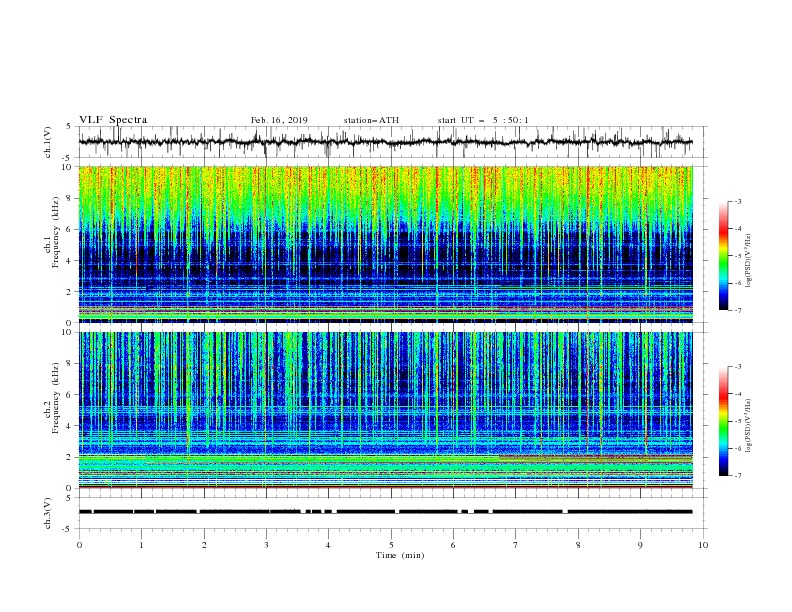Click the "VLF Spectra" plot title
This screenshot has height=612, width=792.
coord(113,120)
